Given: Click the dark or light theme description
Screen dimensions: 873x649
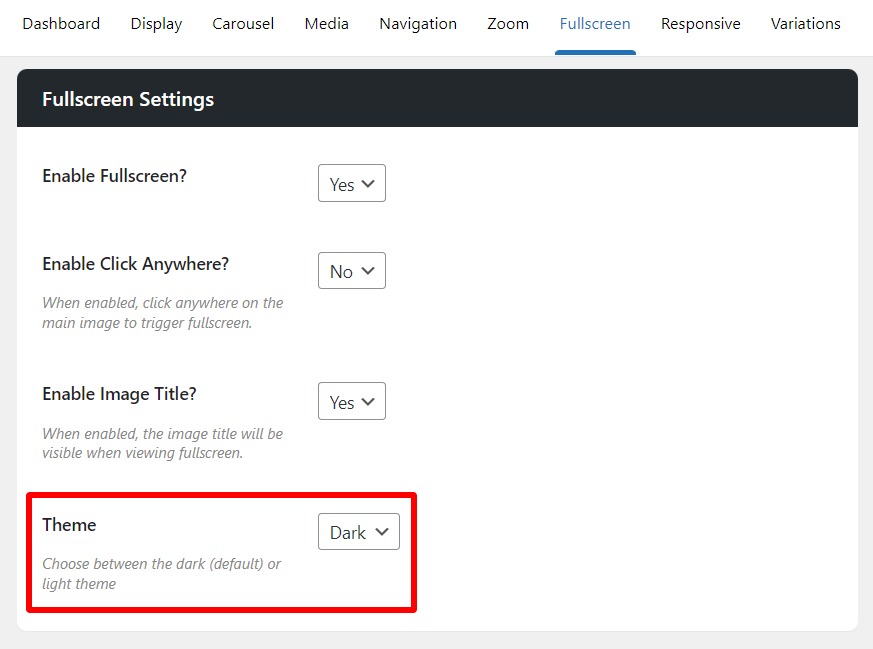Looking at the screenshot, I should click(161, 574).
